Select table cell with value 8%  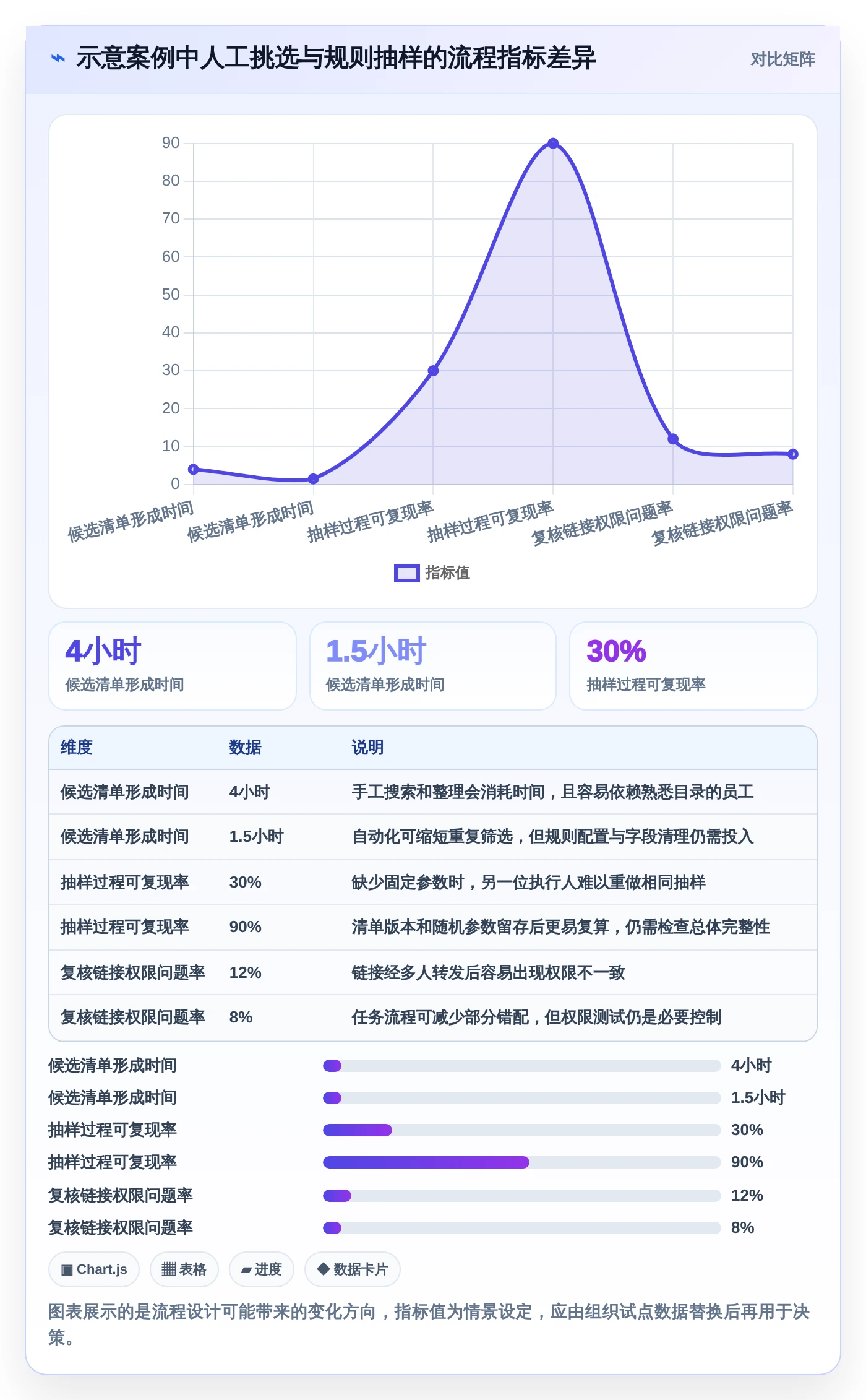pyautogui.click(x=241, y=1018)
